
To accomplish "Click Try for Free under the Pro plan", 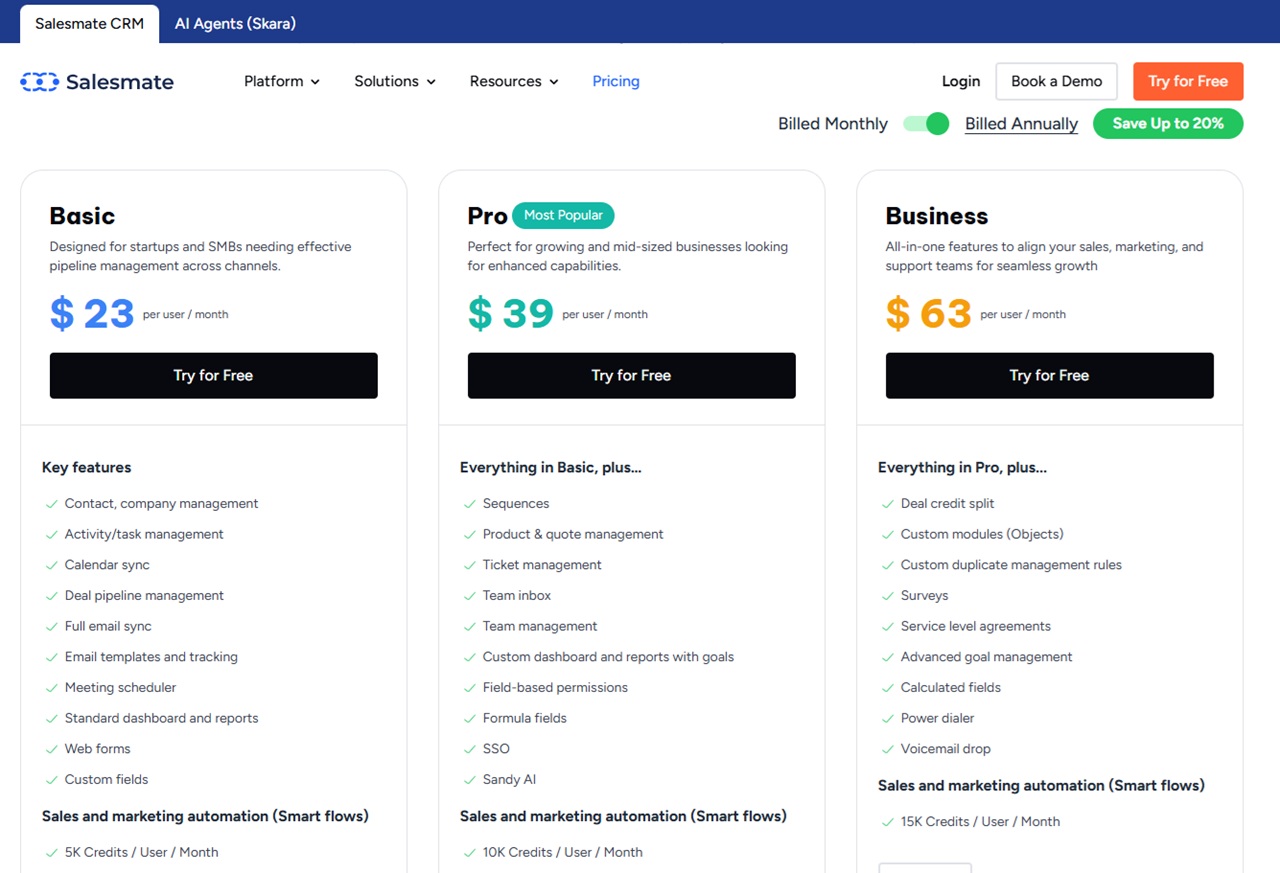I will [x=631, y=375].
